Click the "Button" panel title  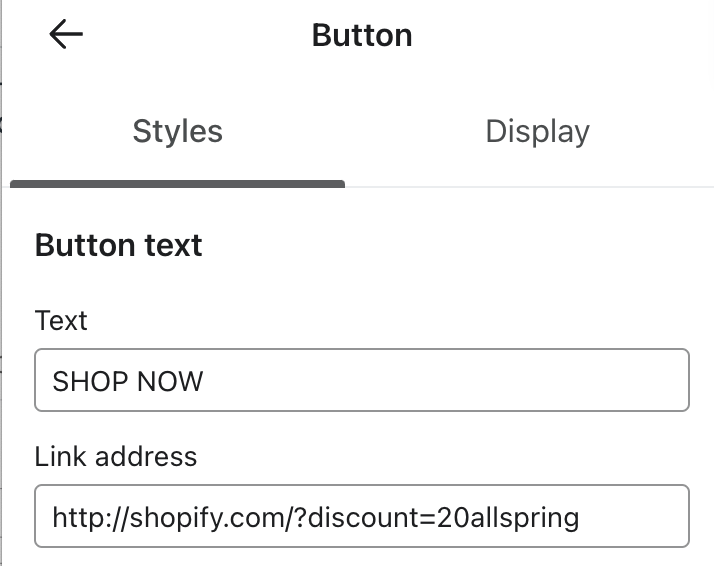coord(362,35)
